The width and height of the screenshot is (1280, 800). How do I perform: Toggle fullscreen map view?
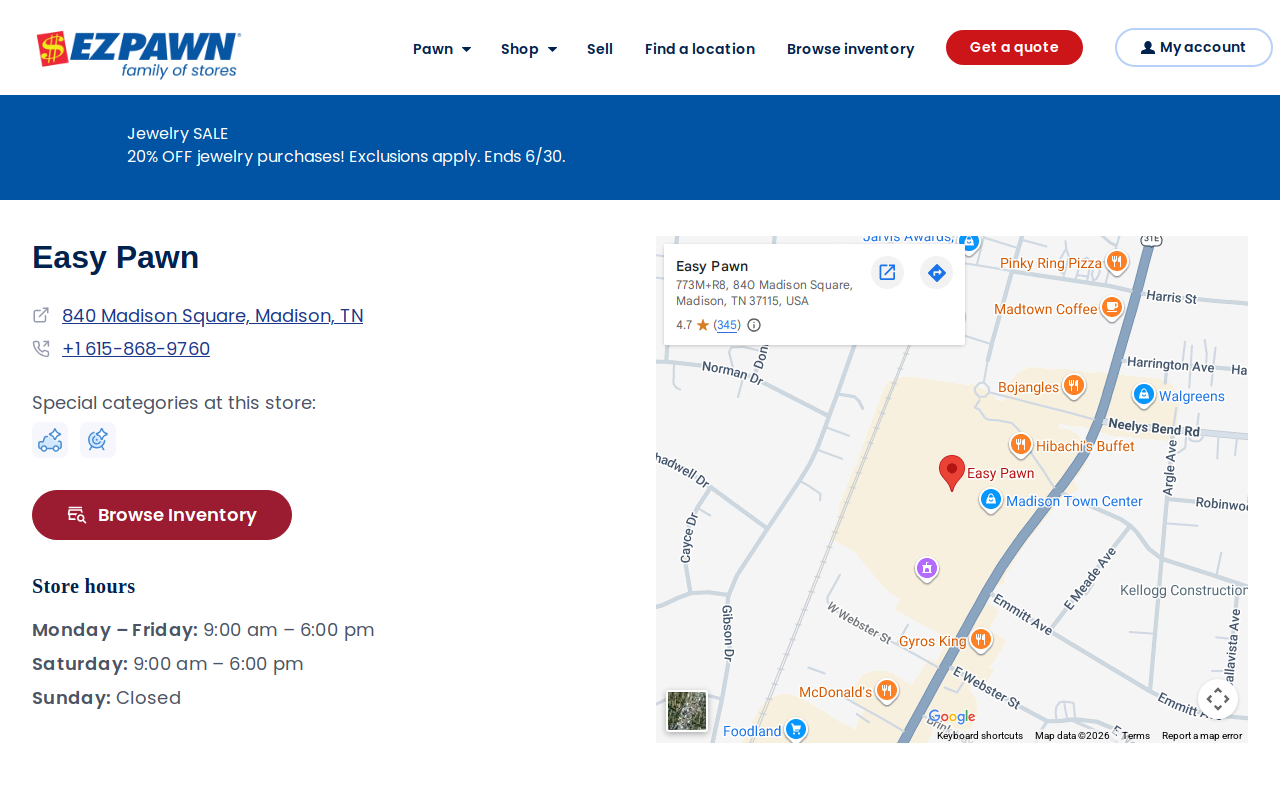coord(1218,699)
